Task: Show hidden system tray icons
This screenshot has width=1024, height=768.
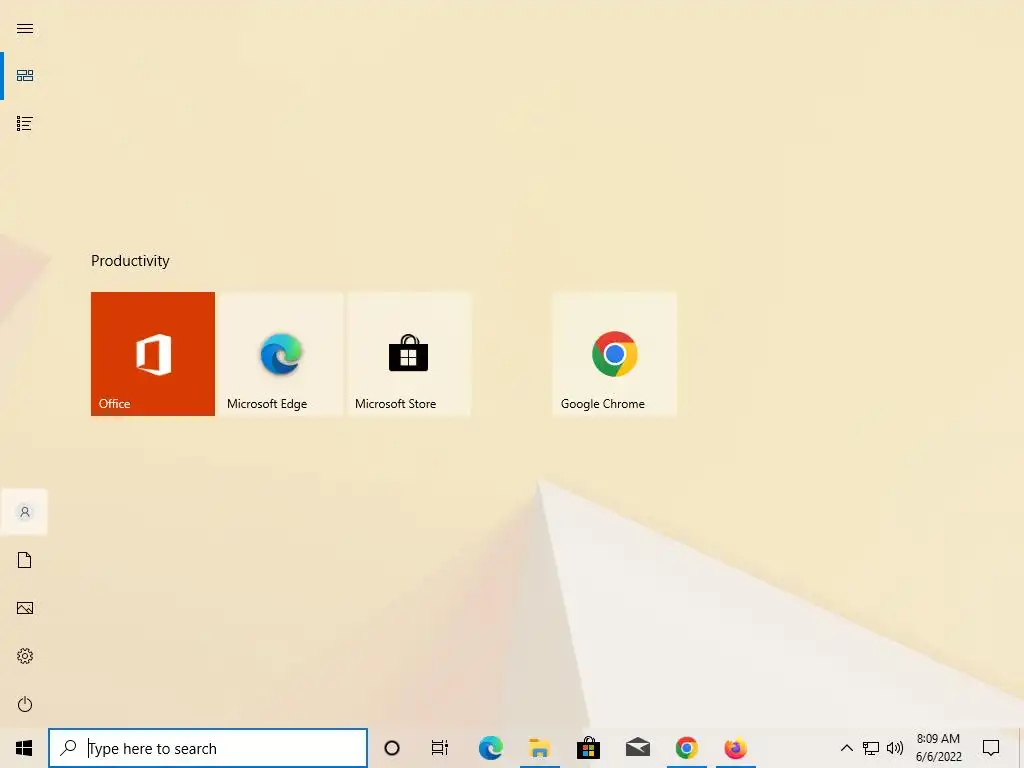Action: click(x=846, y=748)
